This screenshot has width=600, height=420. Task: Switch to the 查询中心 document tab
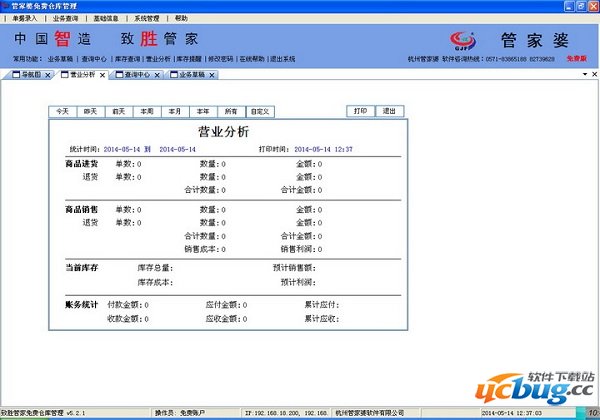click(137, 75)
